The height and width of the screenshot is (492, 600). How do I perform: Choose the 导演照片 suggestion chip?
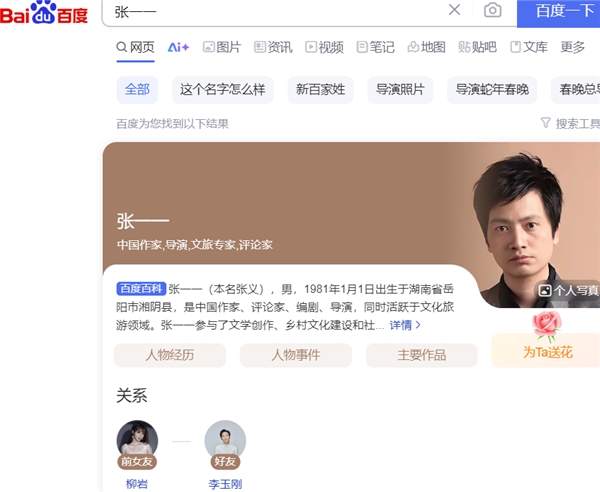400,90
